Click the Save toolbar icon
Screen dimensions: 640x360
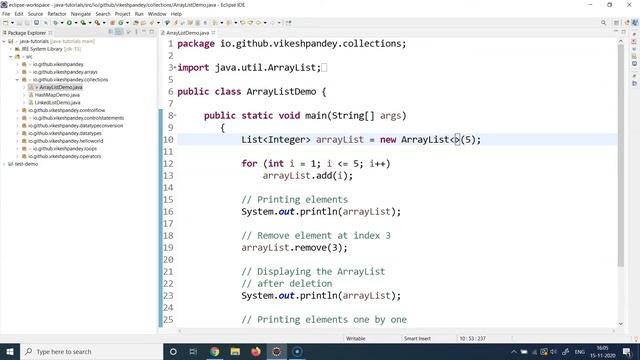tap(19, 23)
